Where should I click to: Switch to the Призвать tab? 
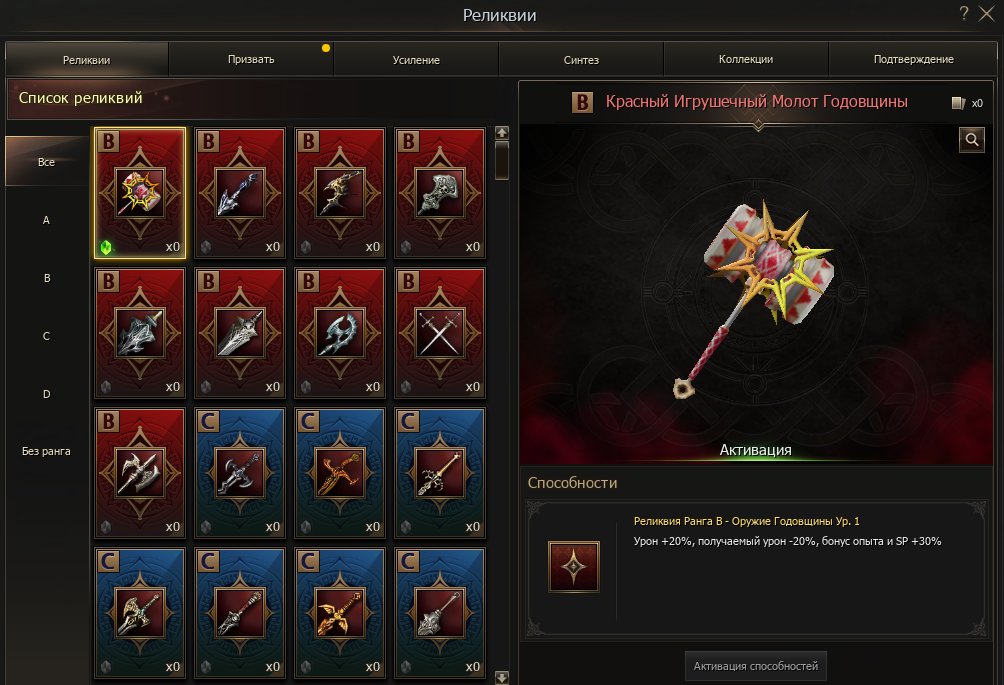point(251,60)
